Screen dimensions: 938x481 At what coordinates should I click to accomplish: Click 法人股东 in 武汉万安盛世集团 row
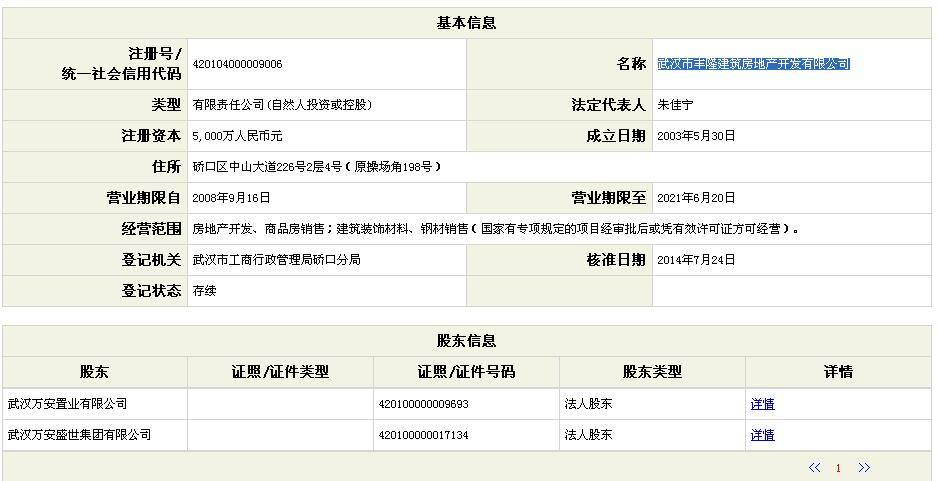588,435
